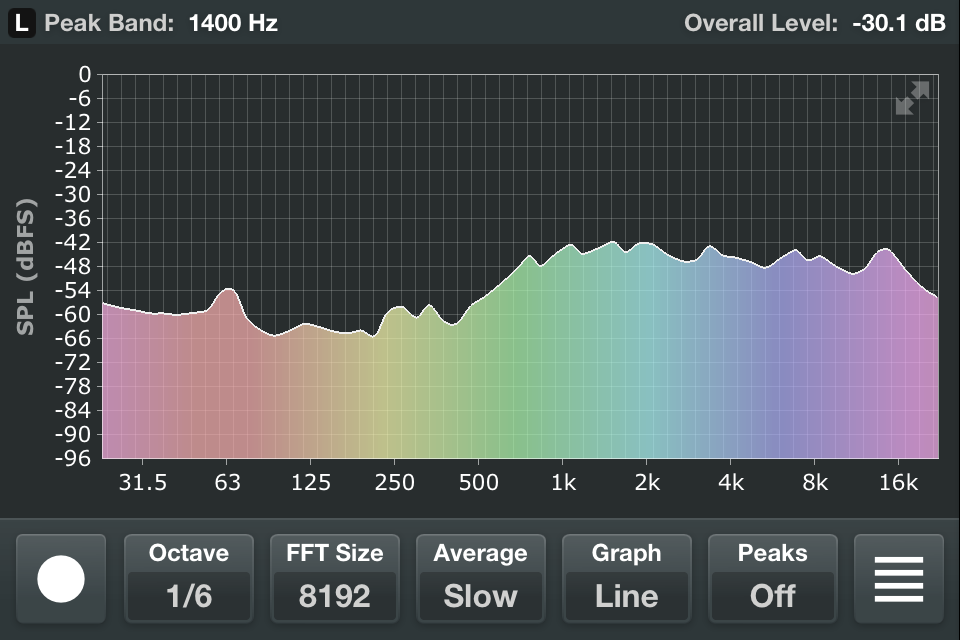Click the 16k frequency axis label
Screen dimensions: 960x640
pyautogui.click(x=898, y=483)
